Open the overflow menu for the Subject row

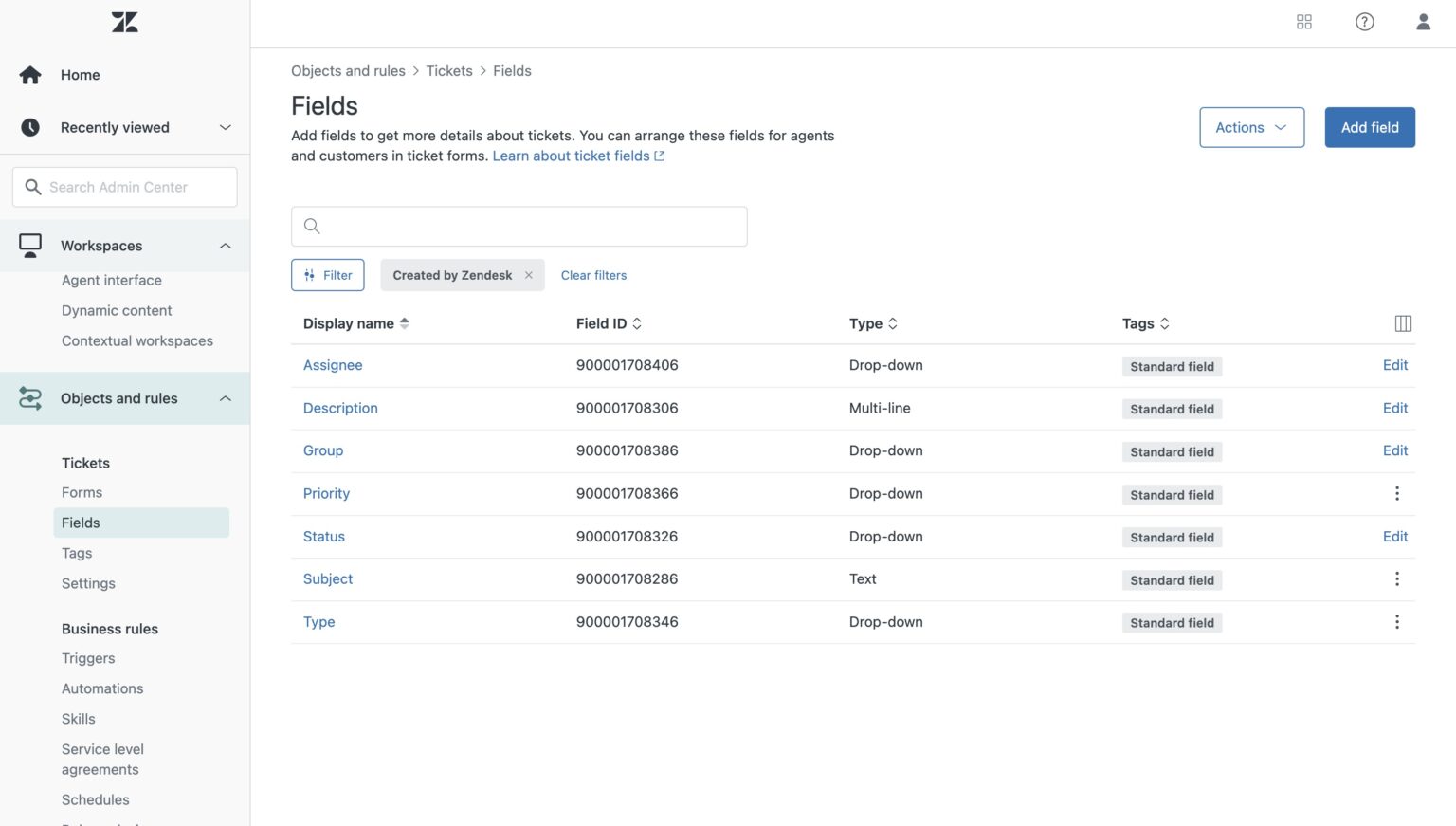[x=1397, y=578]
